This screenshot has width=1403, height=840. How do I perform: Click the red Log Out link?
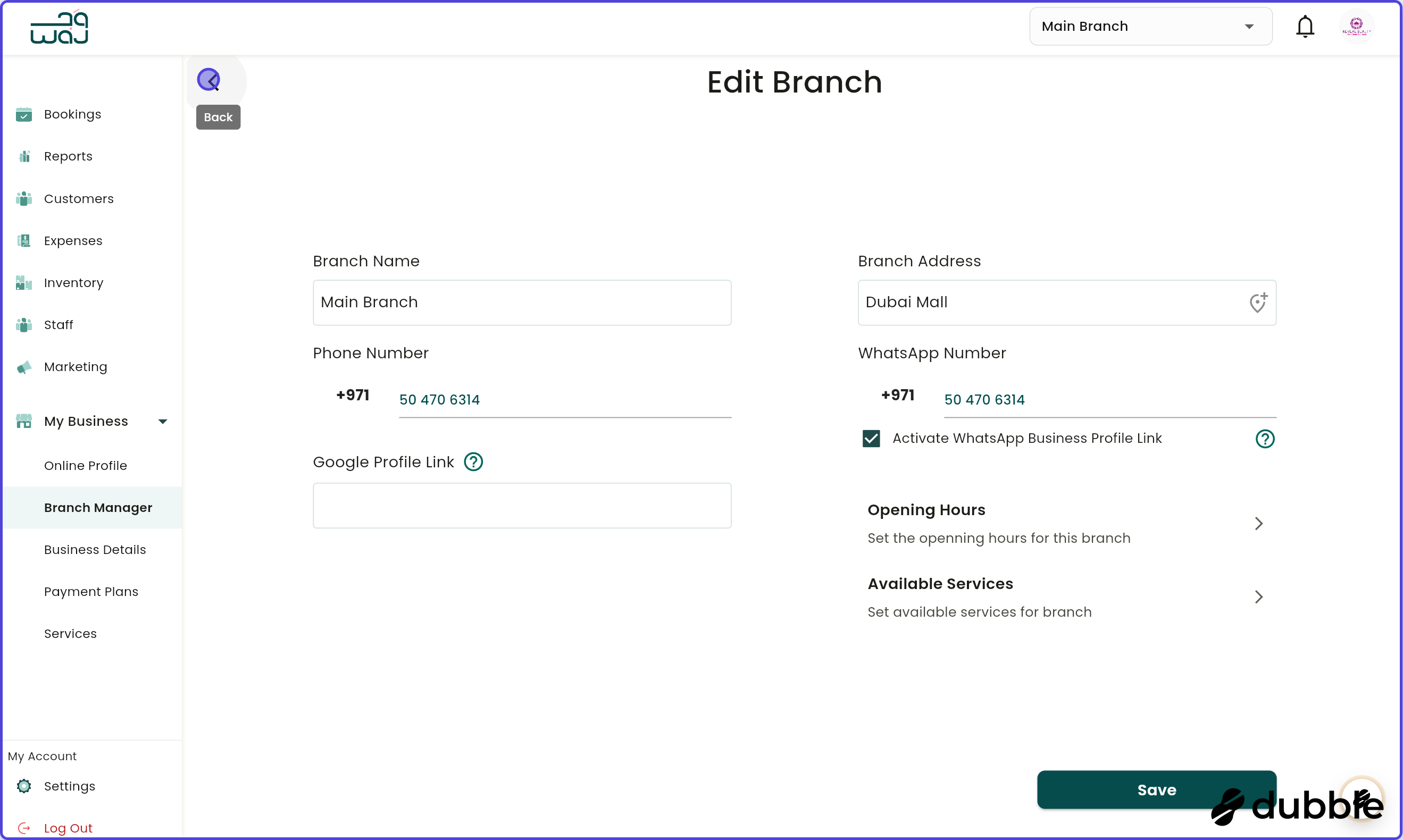(x=69, y=827)
